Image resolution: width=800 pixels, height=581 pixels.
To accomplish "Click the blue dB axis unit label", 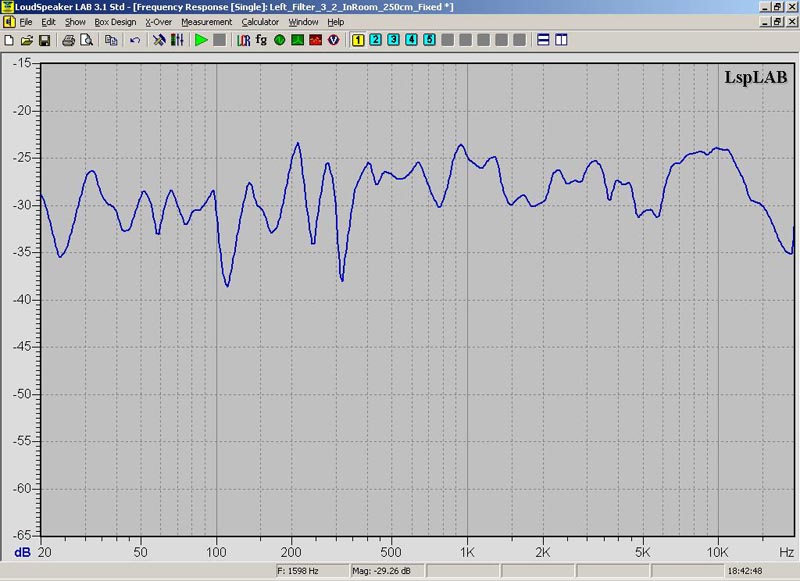I will (x=22, y=552).
